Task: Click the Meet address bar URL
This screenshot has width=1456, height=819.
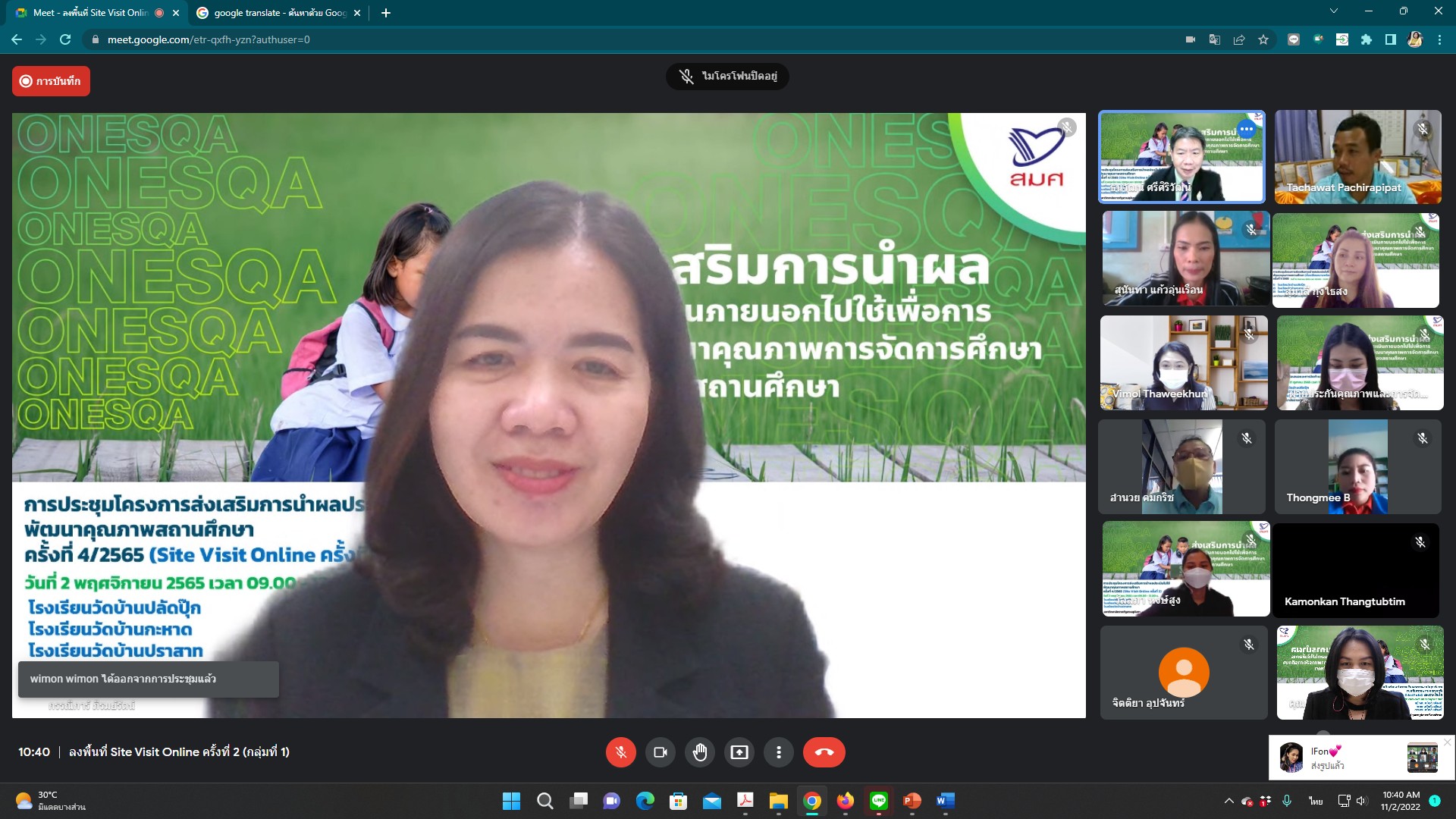Action: [x=209, y=39]
